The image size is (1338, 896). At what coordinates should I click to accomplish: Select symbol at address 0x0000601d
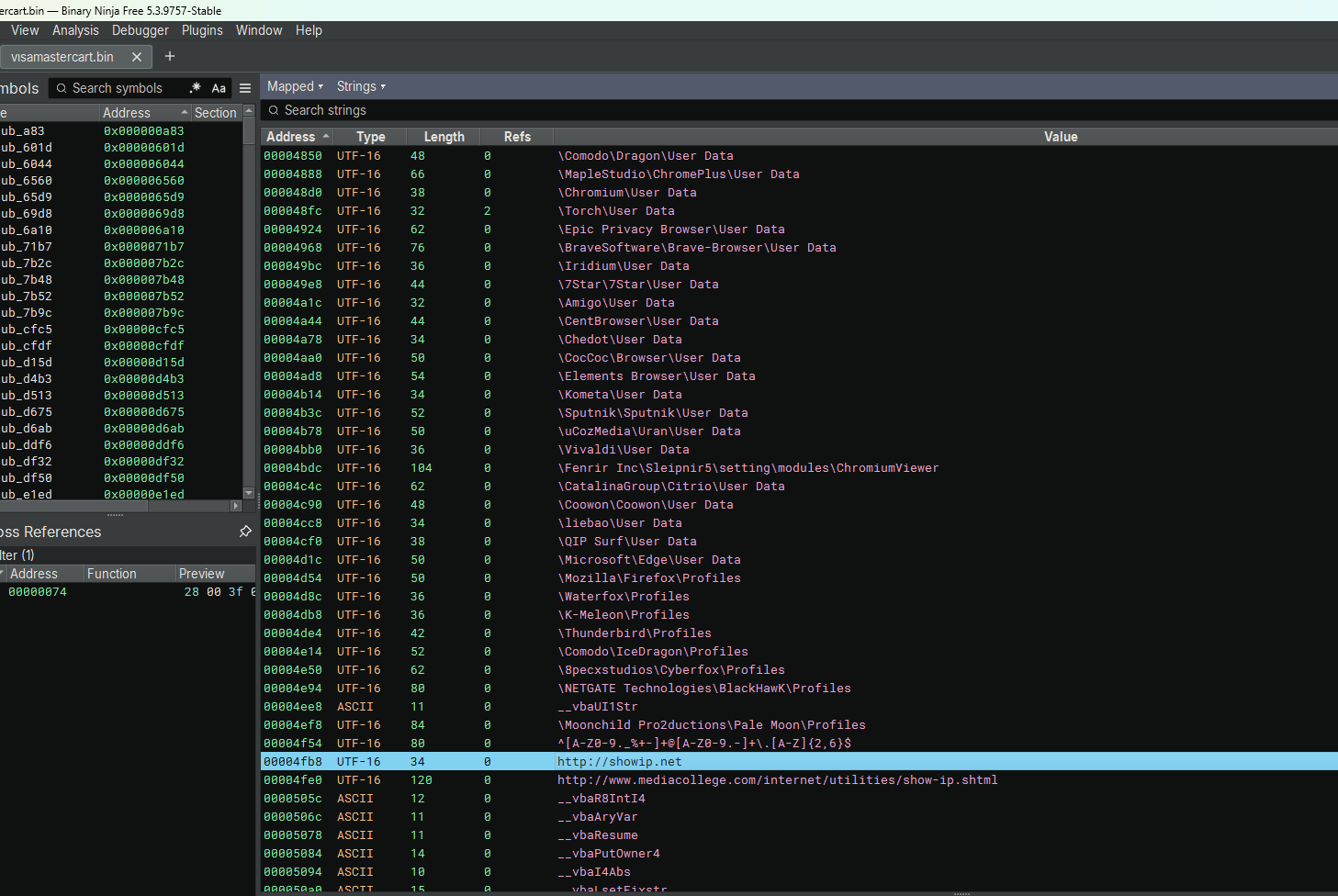(x=121, y=148)
